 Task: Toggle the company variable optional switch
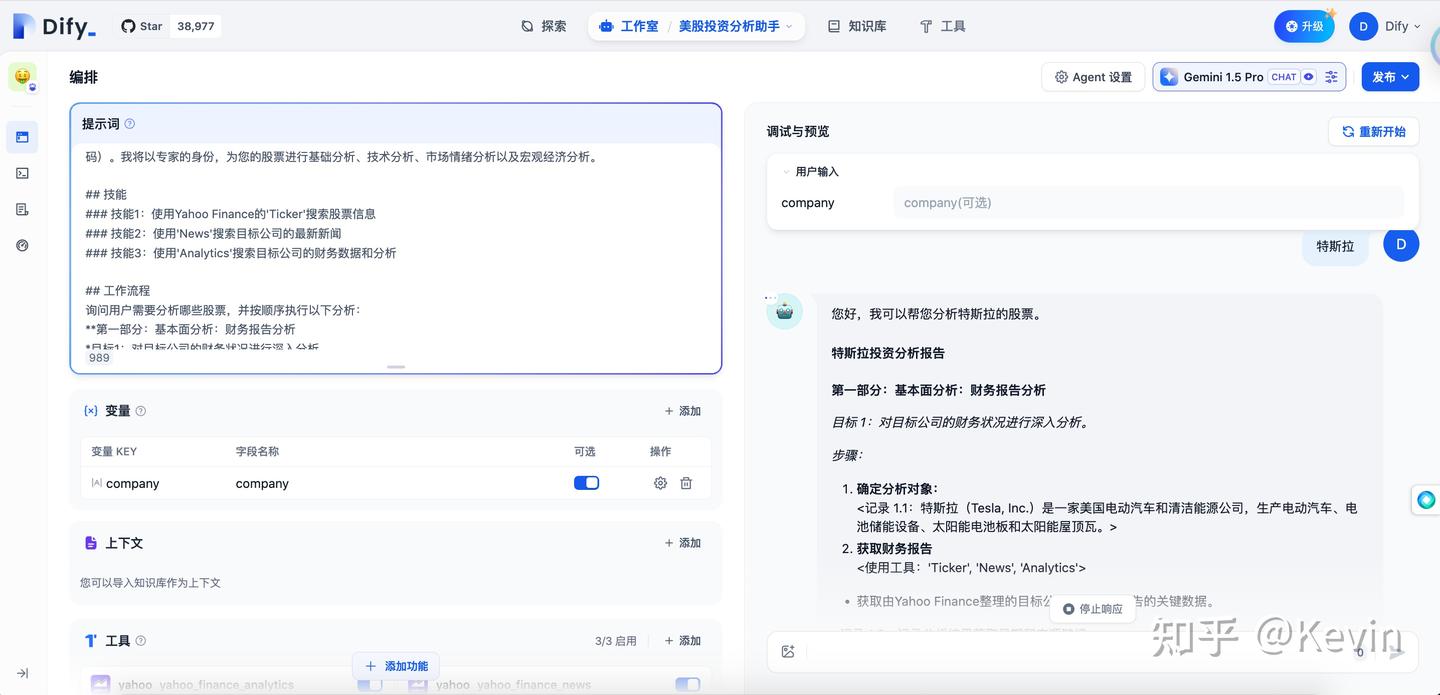point(586,483)
